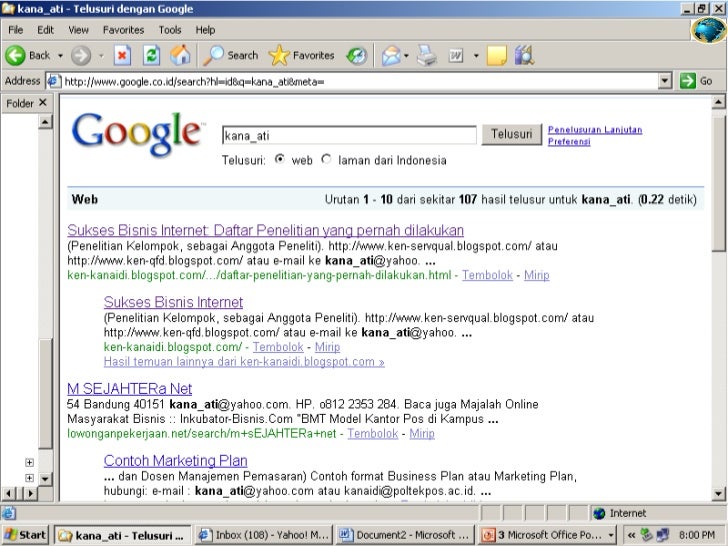This screenshot has width=728, height=546.
Task: Go to the Home page icon
Action: click(180, 55)
